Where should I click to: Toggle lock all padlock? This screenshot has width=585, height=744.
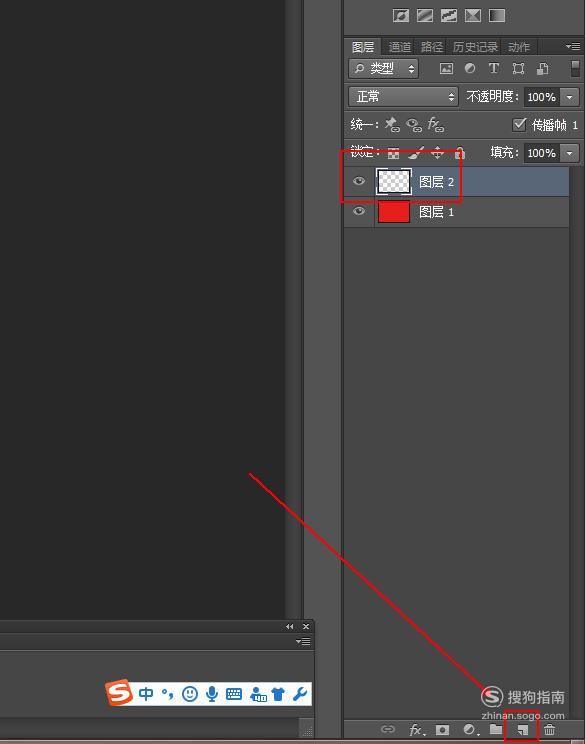(x=459, y=153)
